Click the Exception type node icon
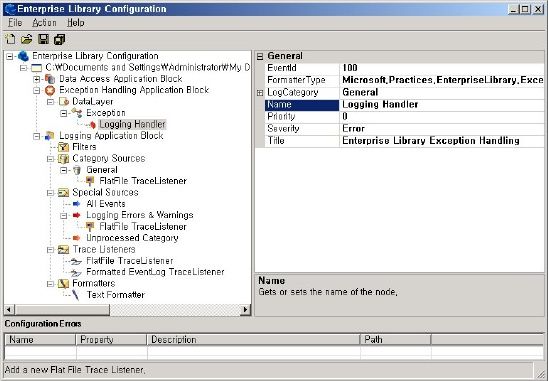 coord(77,113)
